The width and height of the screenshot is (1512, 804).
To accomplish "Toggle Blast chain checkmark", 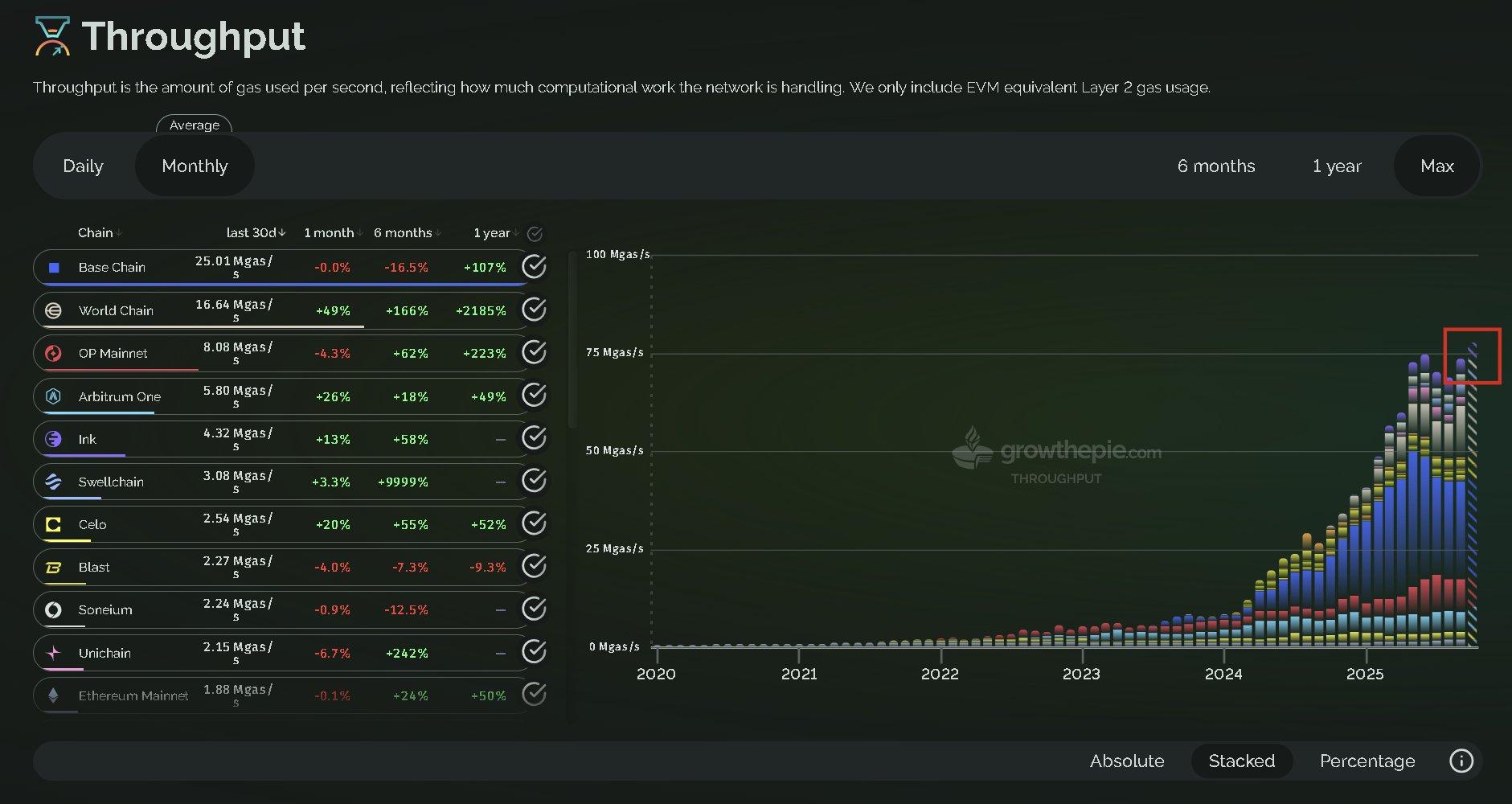I will click(534, 566).
